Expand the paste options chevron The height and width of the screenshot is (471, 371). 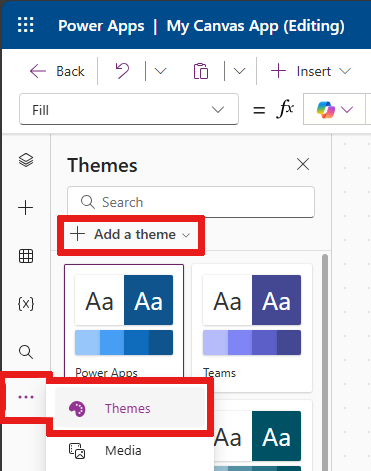tap(239, 71)
